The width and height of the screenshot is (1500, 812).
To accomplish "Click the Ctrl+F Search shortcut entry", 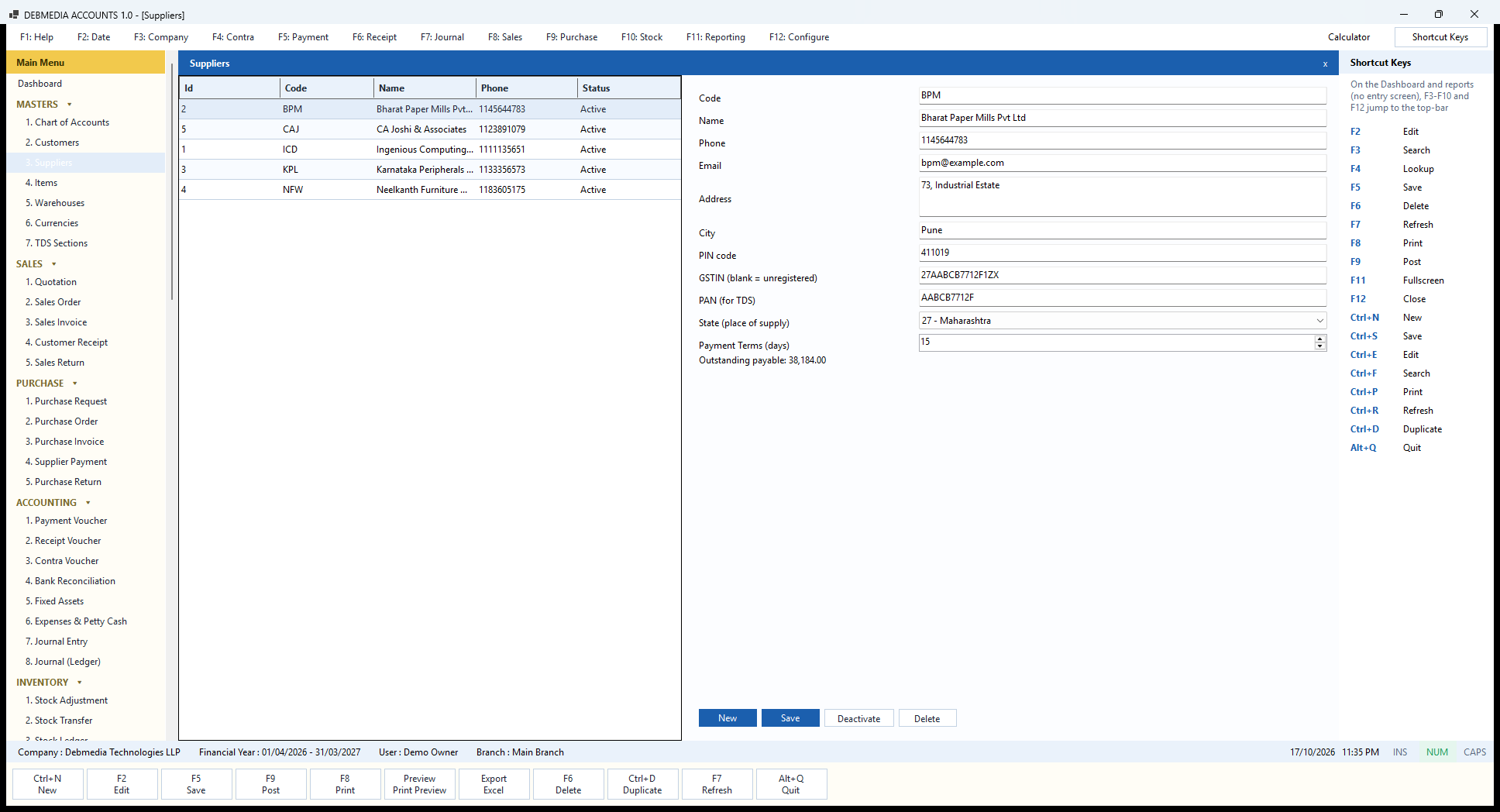I will point(1391,373).
